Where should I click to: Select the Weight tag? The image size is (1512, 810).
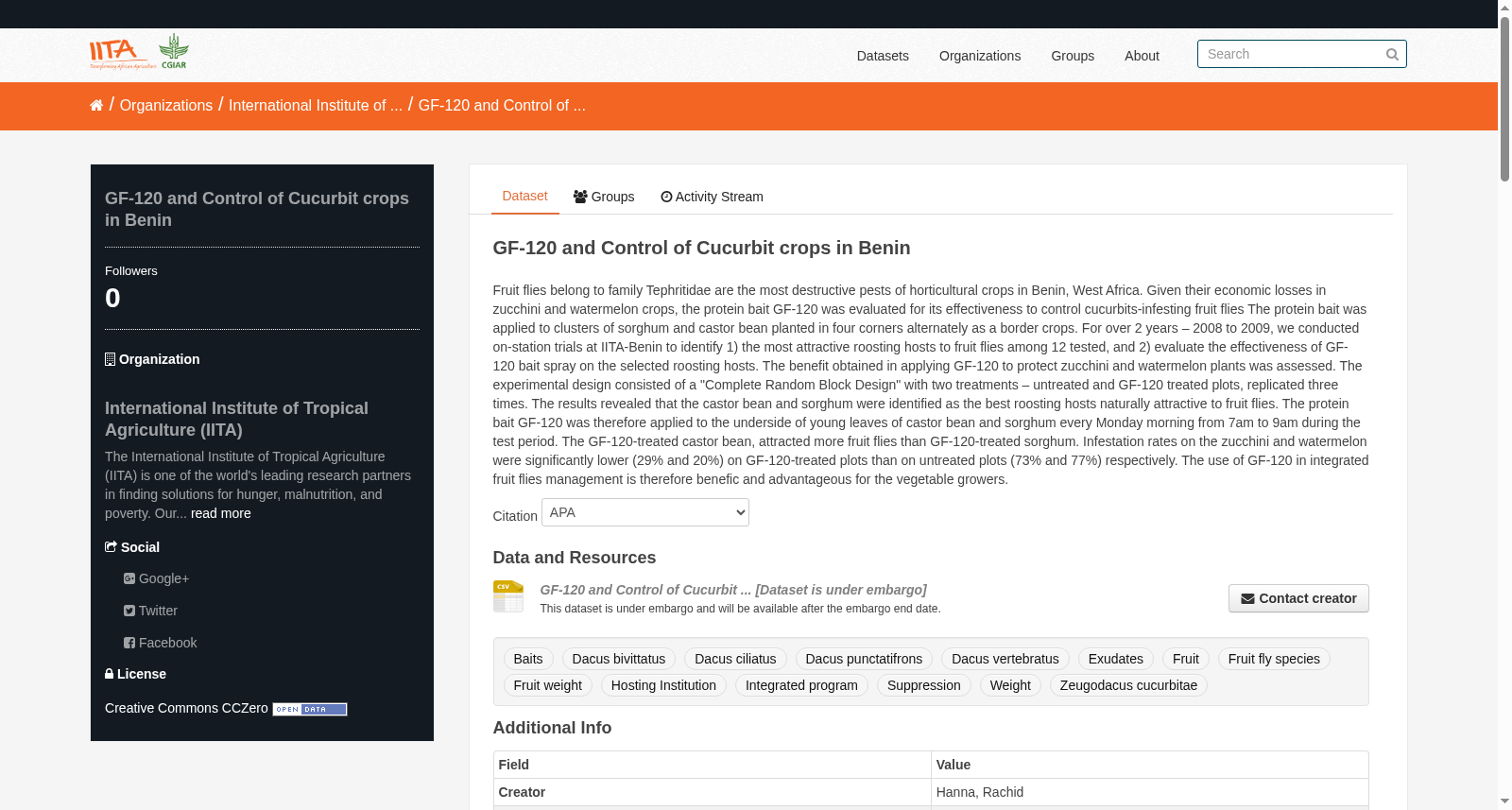coord(1010,685)
